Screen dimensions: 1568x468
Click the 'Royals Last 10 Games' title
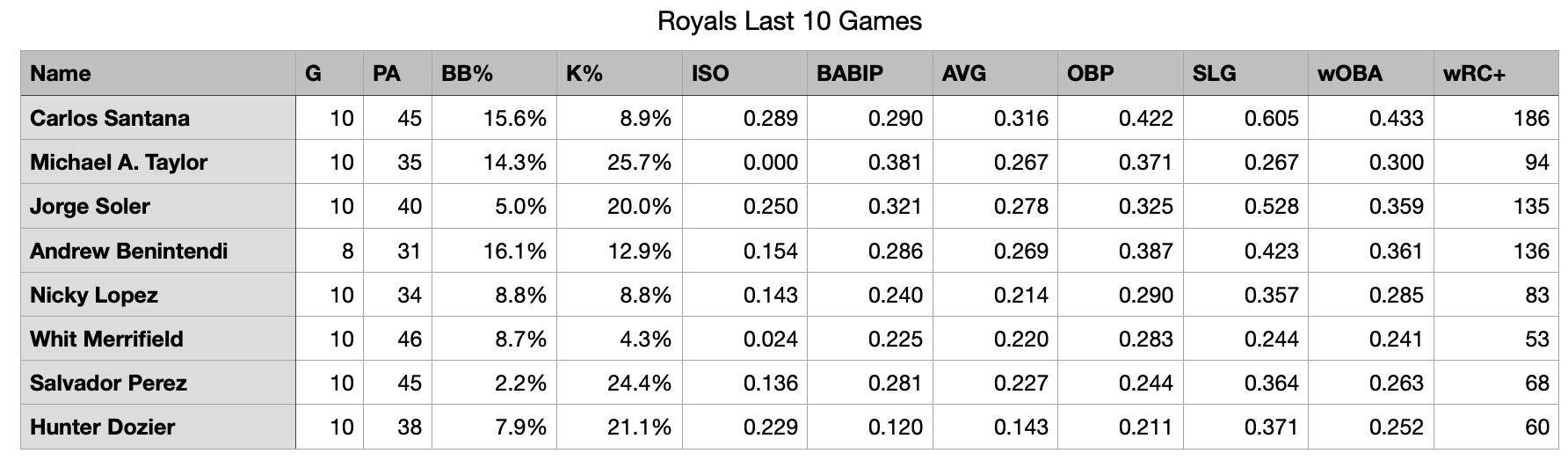click(x=789, y=21)
